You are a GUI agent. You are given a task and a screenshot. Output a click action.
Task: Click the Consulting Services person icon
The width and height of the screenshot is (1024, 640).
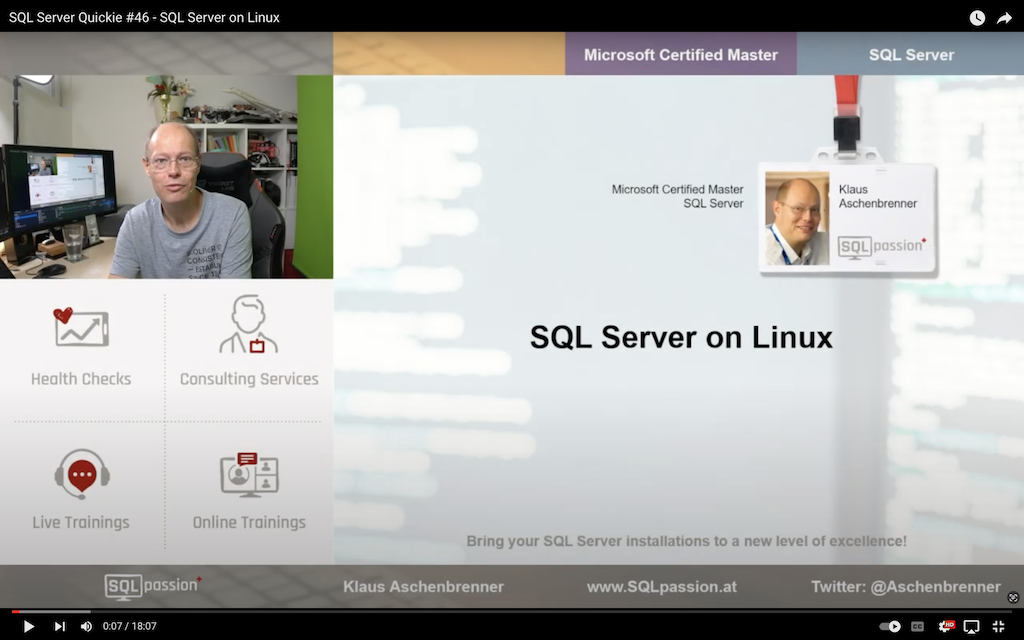(249, 324)
